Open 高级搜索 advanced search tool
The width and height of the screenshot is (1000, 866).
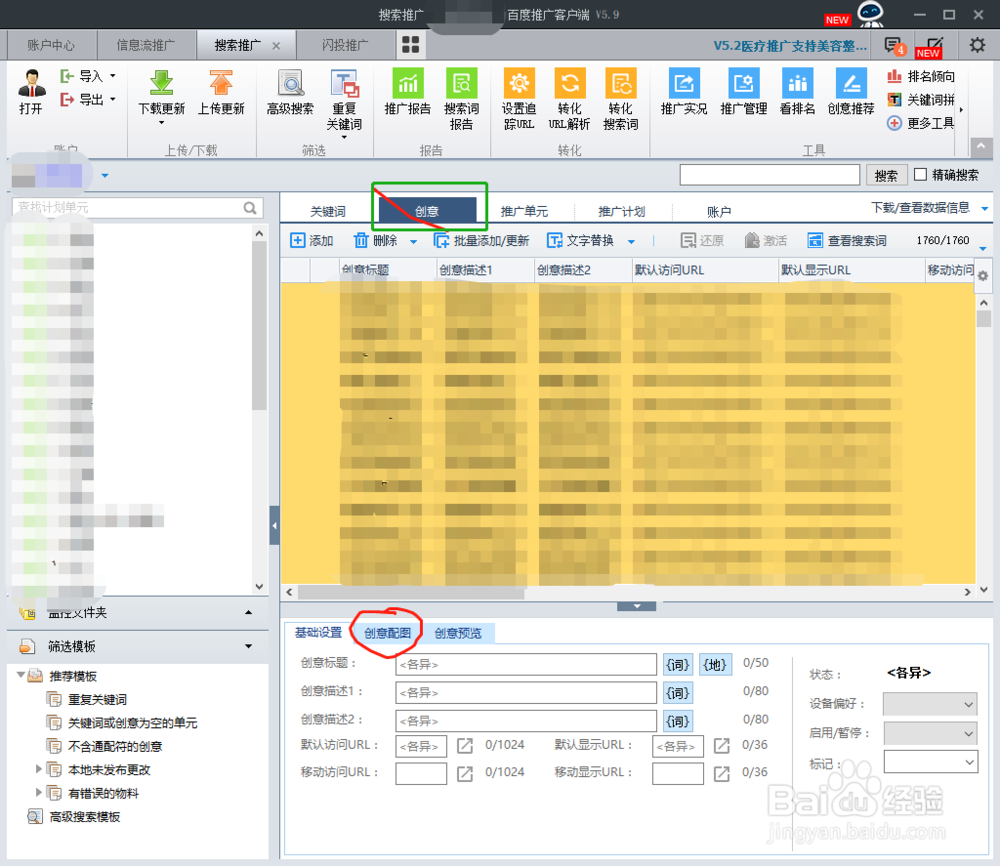tap(291, 83)
